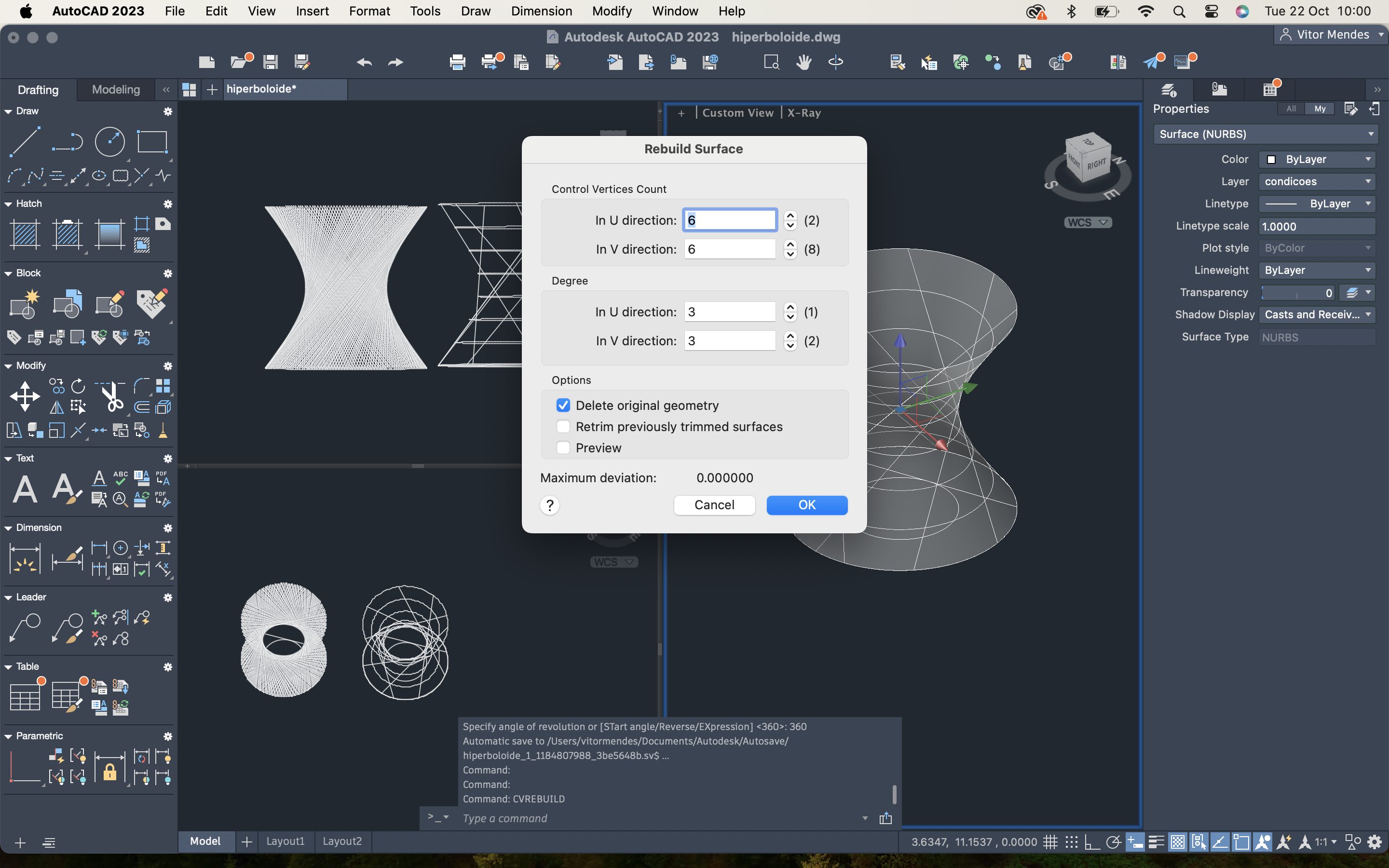Toggle grid display in status bar

coord(1050,842)
